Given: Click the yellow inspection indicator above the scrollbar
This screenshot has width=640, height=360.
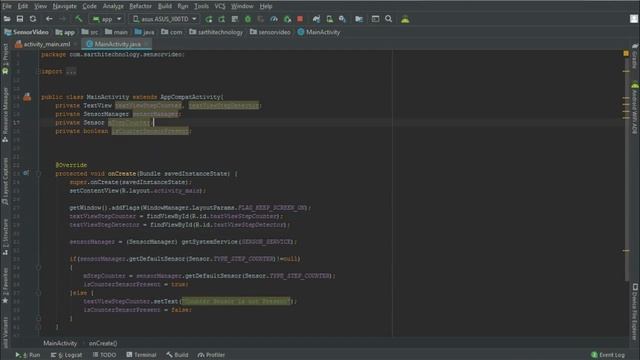Looking at the screenshot, I should tap(626, 53).
